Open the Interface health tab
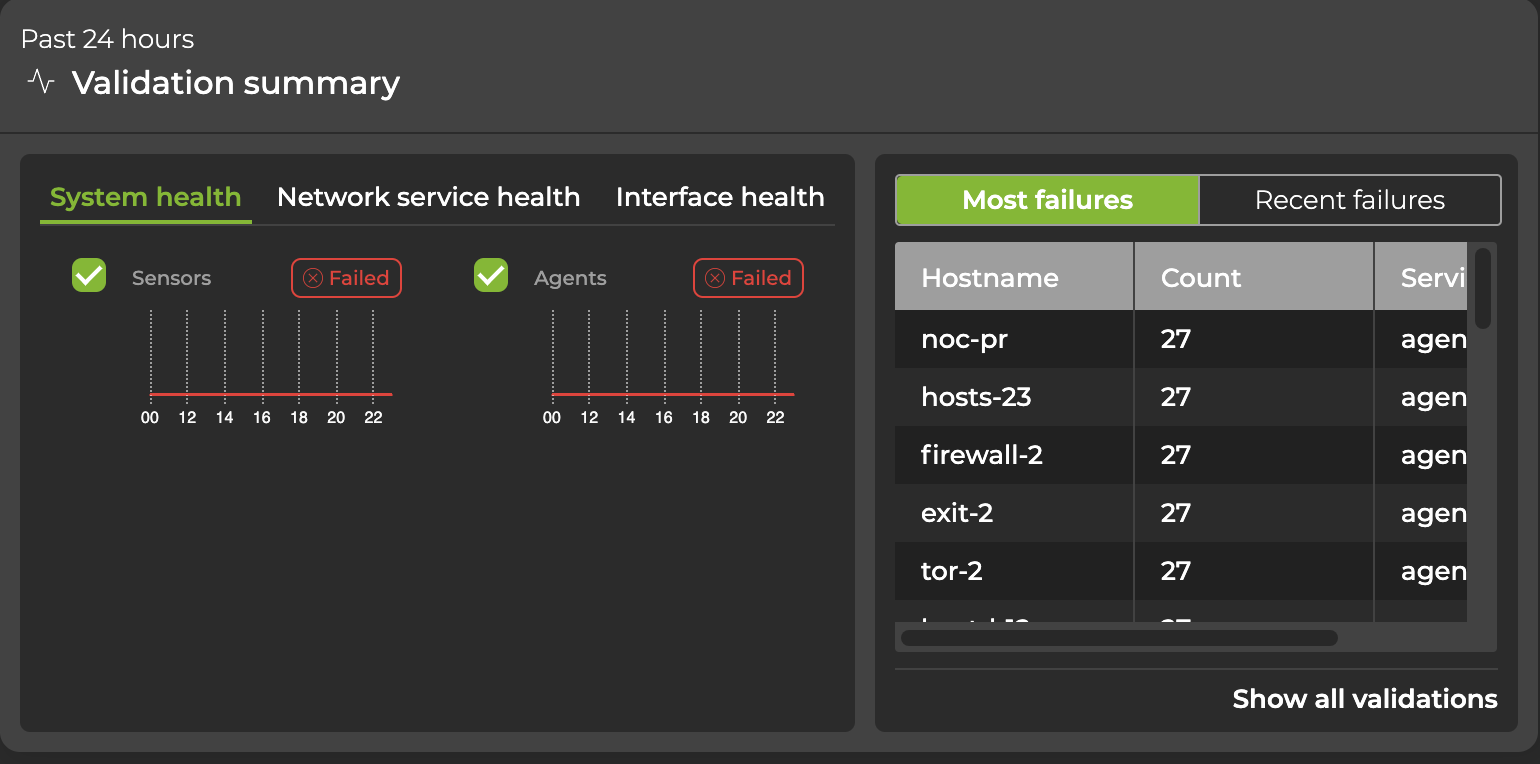 pyautogui.click(x=720, y=197)
